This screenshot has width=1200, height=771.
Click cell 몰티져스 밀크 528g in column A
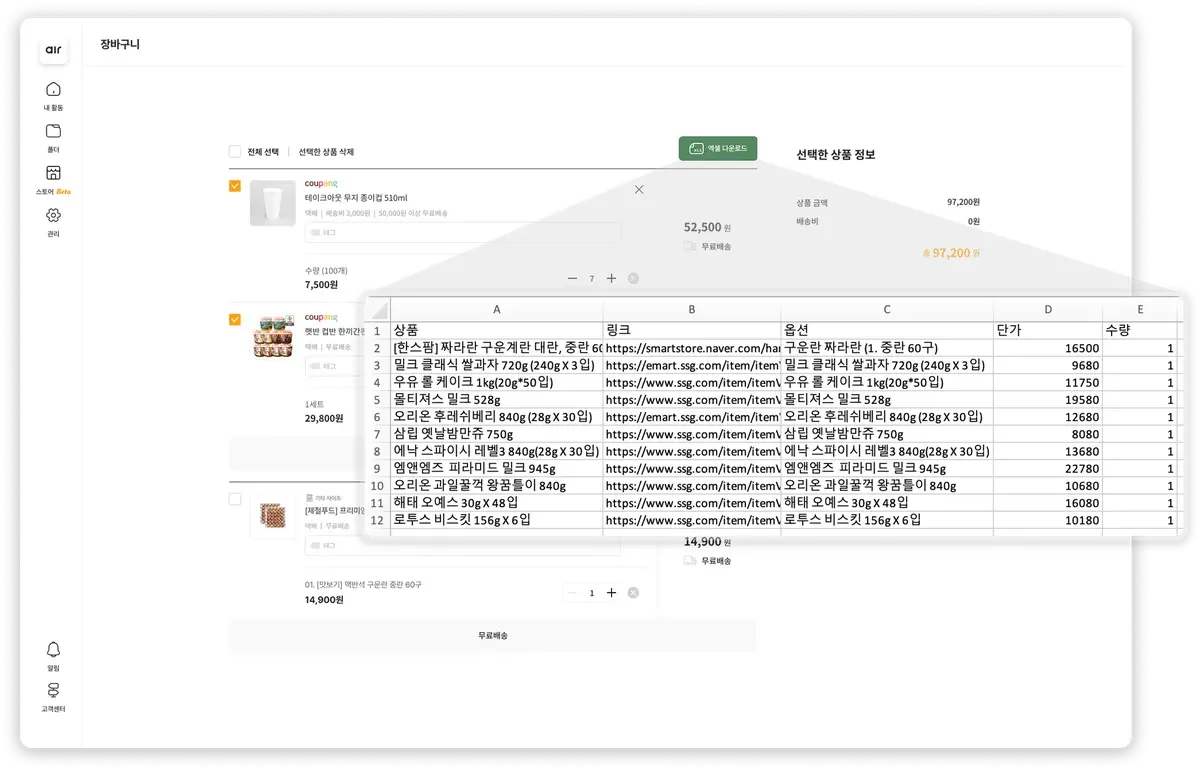point(497,400)
